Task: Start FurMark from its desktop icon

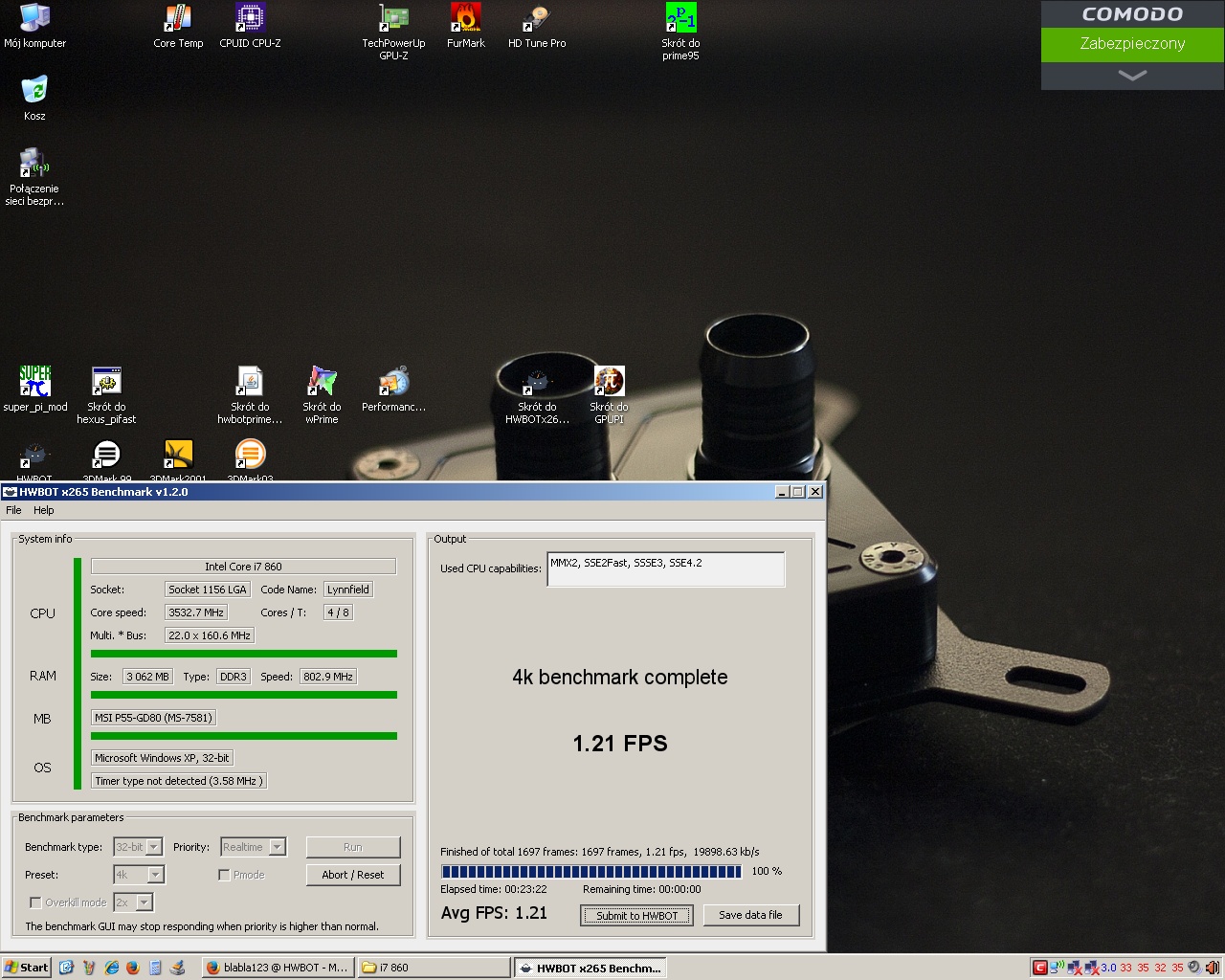Action: 466,26
